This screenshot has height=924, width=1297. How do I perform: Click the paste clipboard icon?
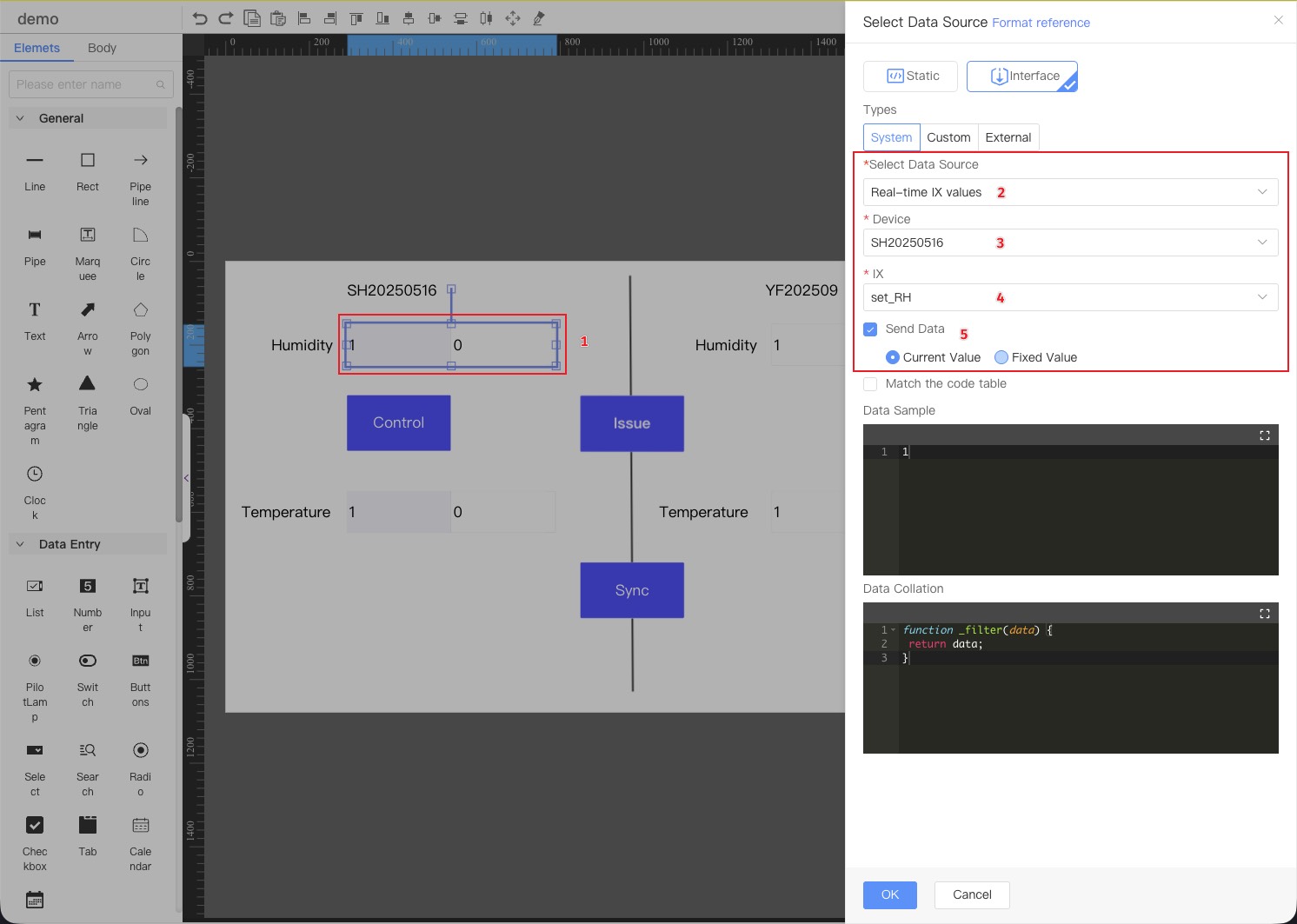pos(278,18)
